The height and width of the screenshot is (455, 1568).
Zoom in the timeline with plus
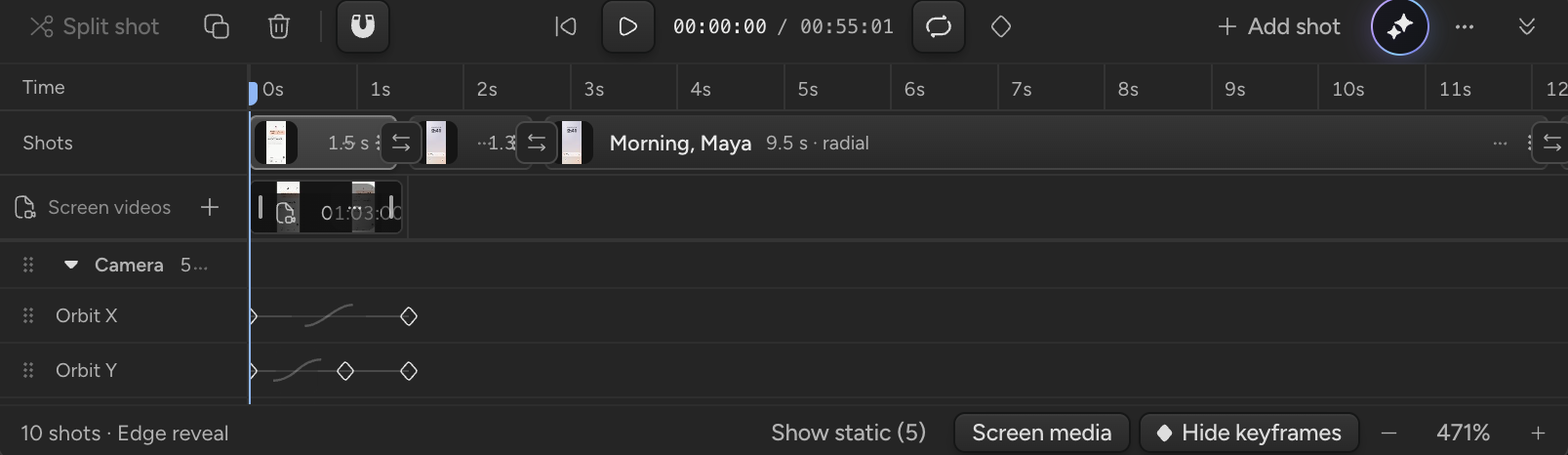[x=1538, y=433]
